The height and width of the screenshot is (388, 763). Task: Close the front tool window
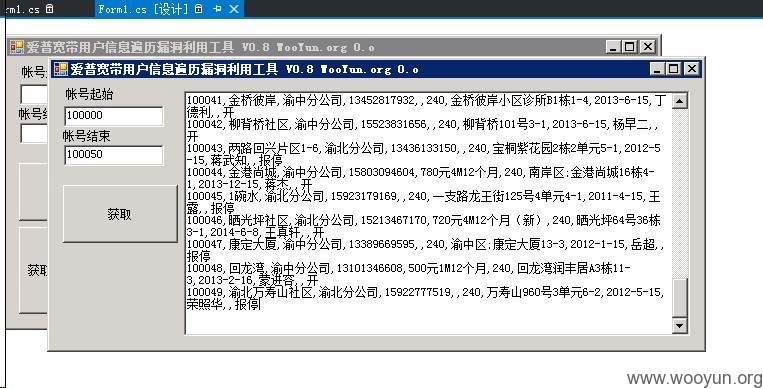691,69
